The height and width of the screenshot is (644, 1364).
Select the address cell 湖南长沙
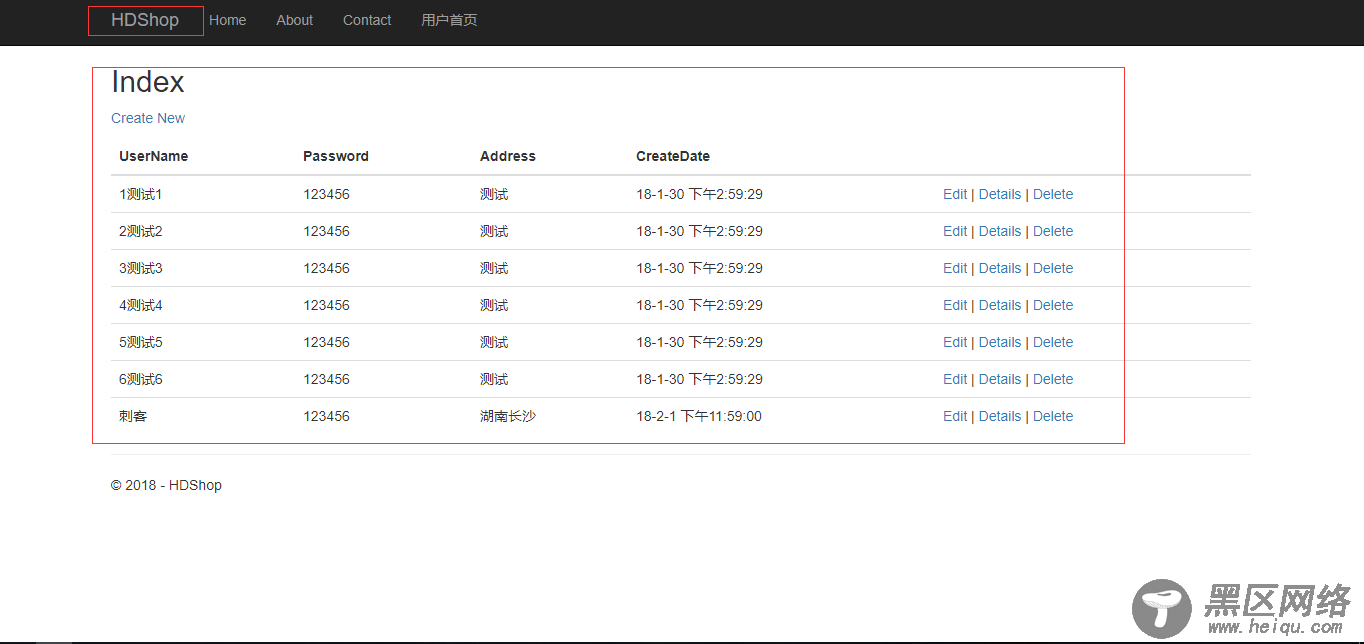508,416
